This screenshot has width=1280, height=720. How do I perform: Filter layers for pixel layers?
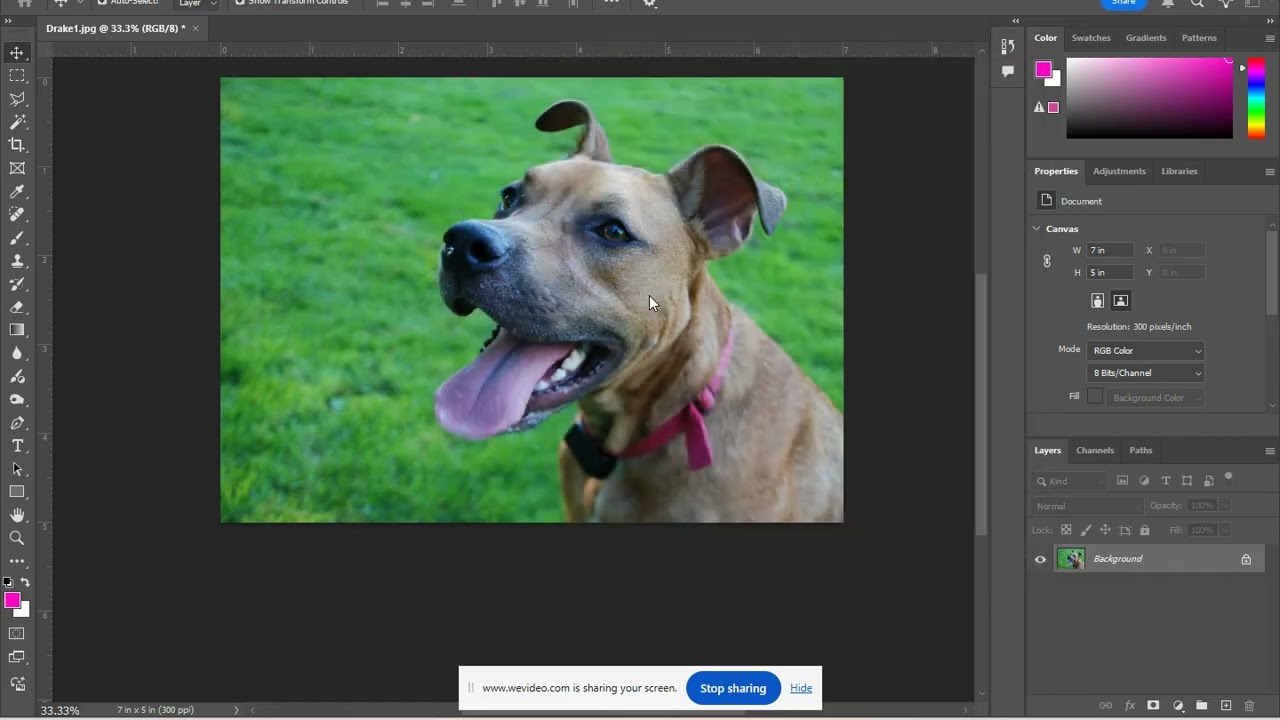[x=1122, y=481]
